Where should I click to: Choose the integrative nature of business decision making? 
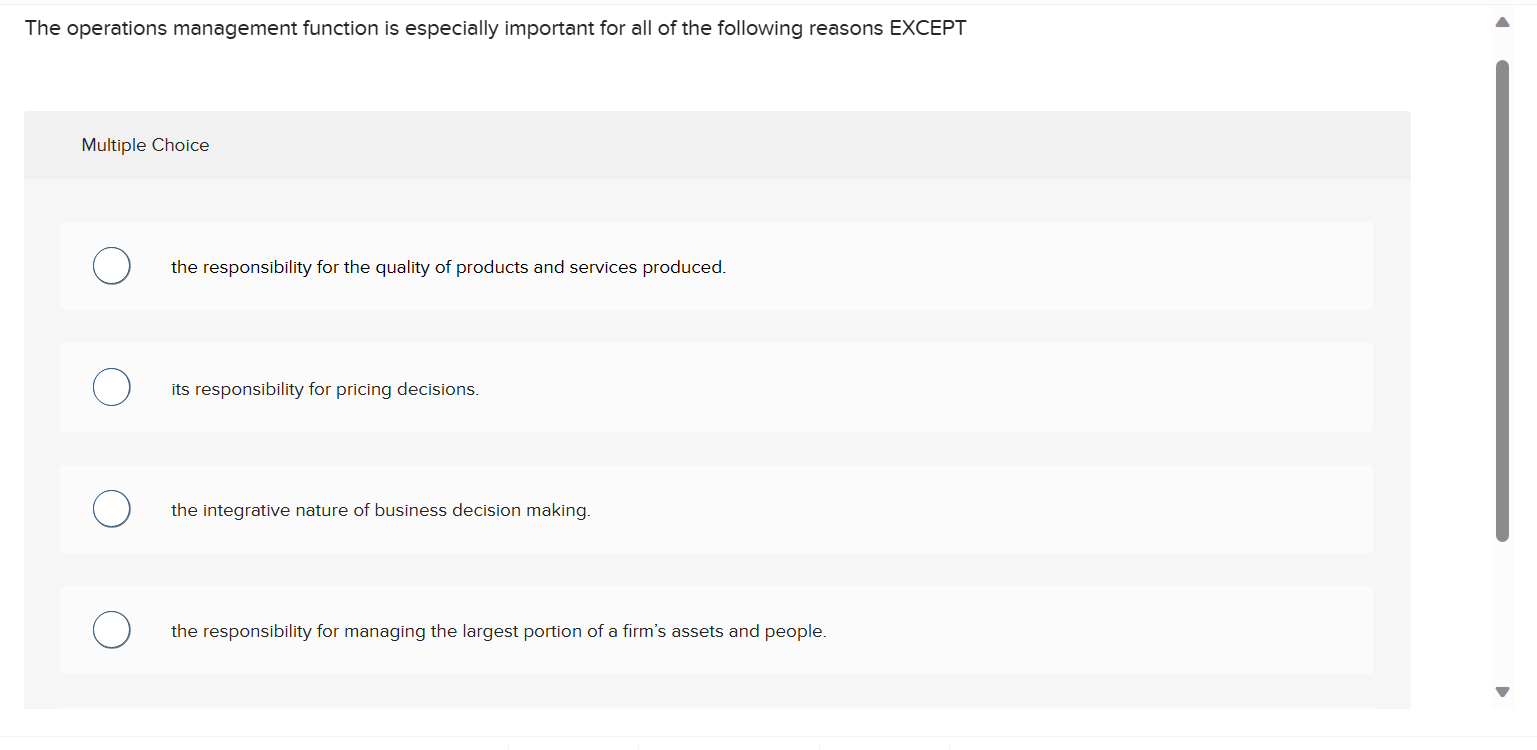tap(111, 508)
